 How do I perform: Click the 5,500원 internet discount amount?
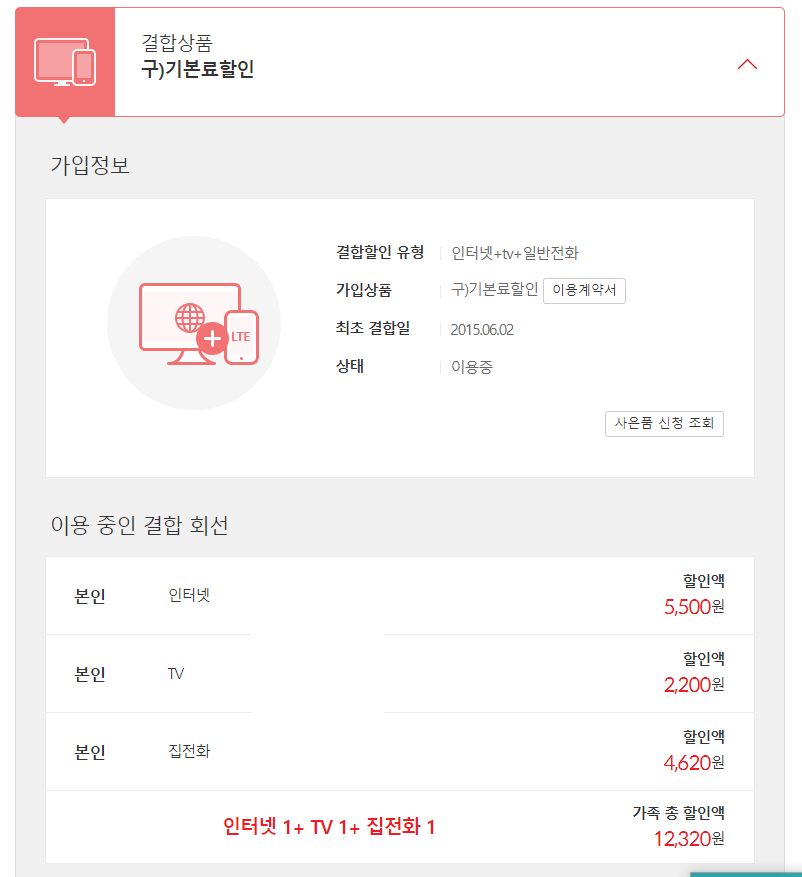tap(693, 607)
